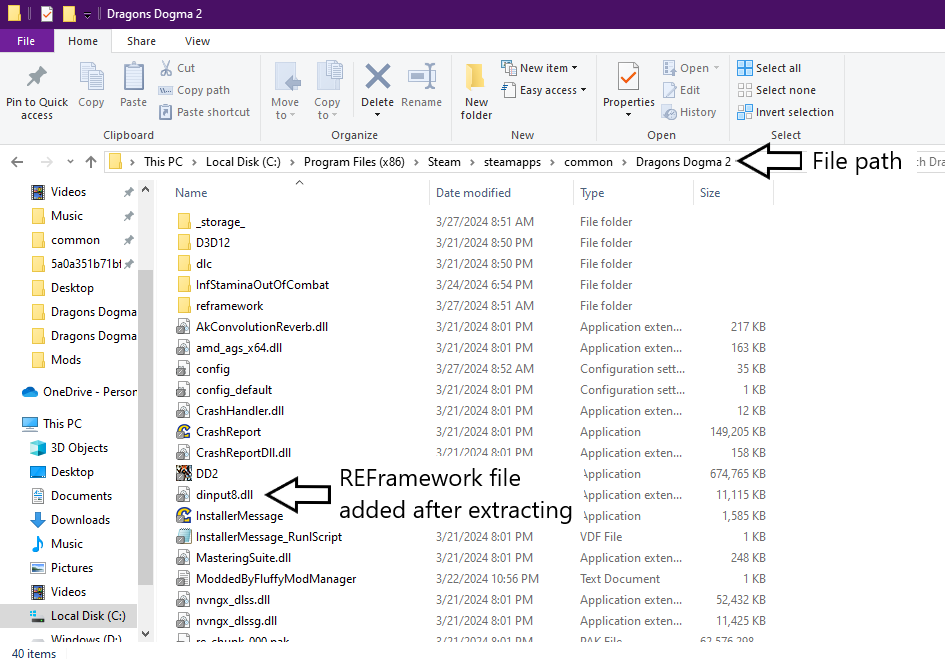Viewport: 945px width, 663px height.
Task: Go to Steam in address path
Action: coord(444,162)
